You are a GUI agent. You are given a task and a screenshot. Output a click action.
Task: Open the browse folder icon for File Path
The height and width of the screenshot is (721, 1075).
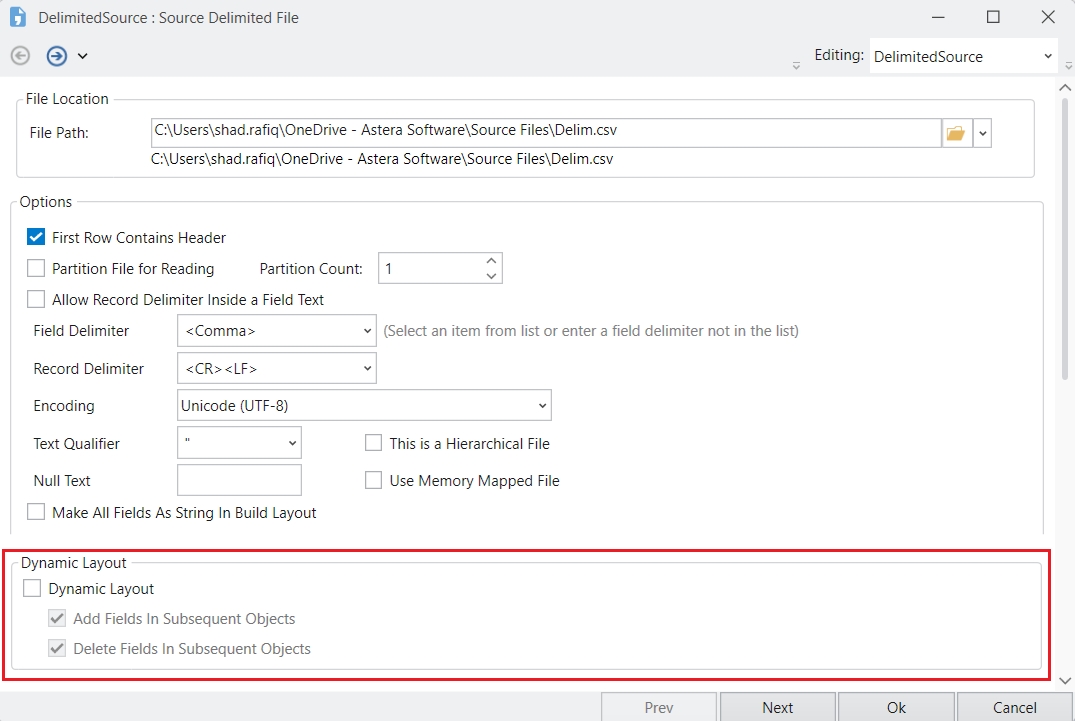pyautogui.click(x=956, y=133)
